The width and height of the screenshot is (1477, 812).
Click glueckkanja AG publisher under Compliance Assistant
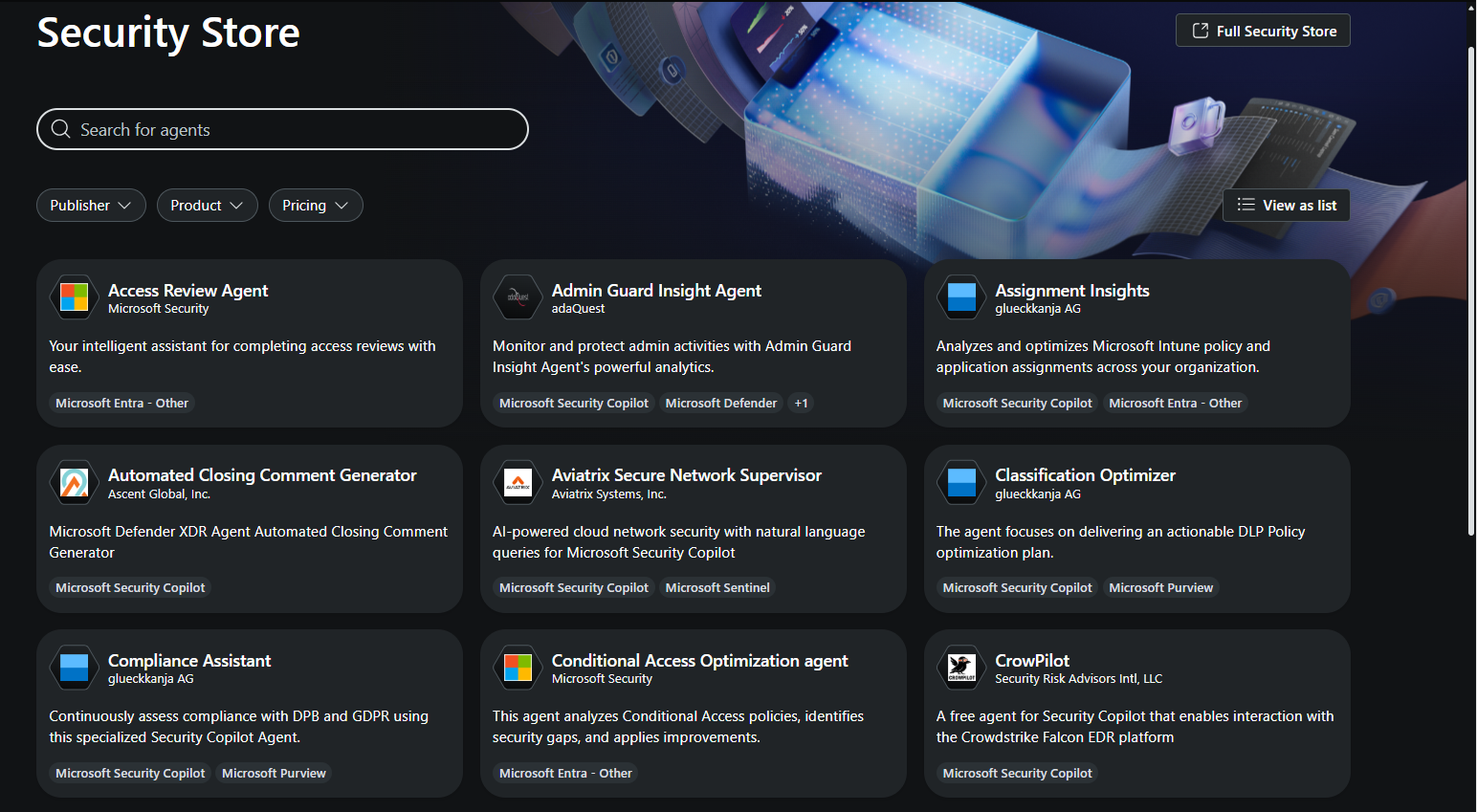150,679
